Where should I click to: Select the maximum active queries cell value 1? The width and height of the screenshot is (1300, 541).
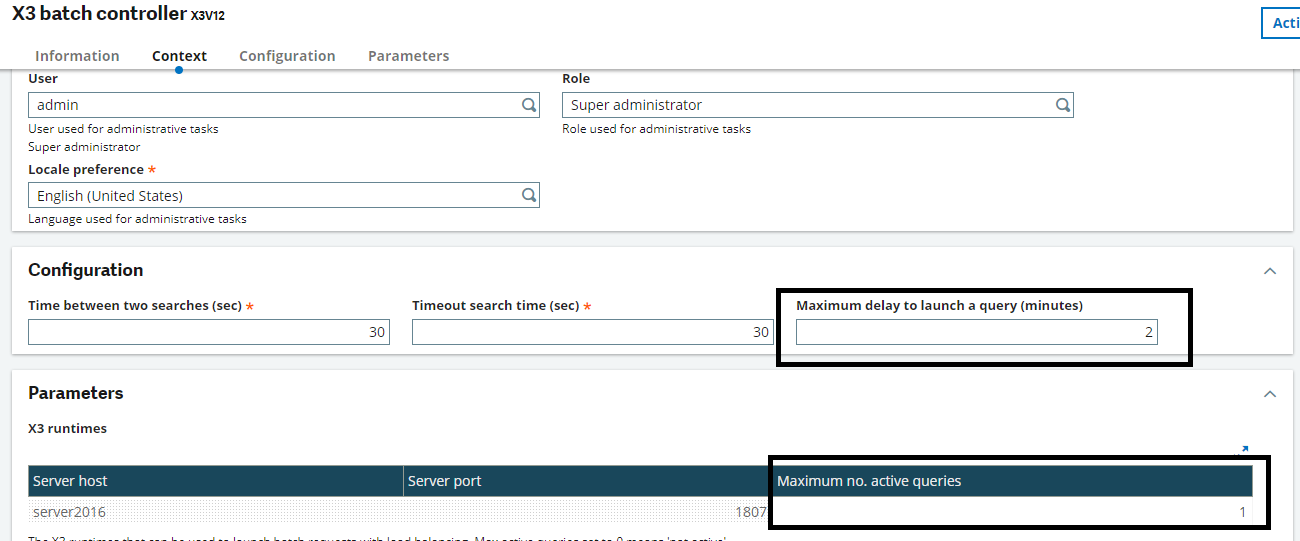click(1013, 512)
